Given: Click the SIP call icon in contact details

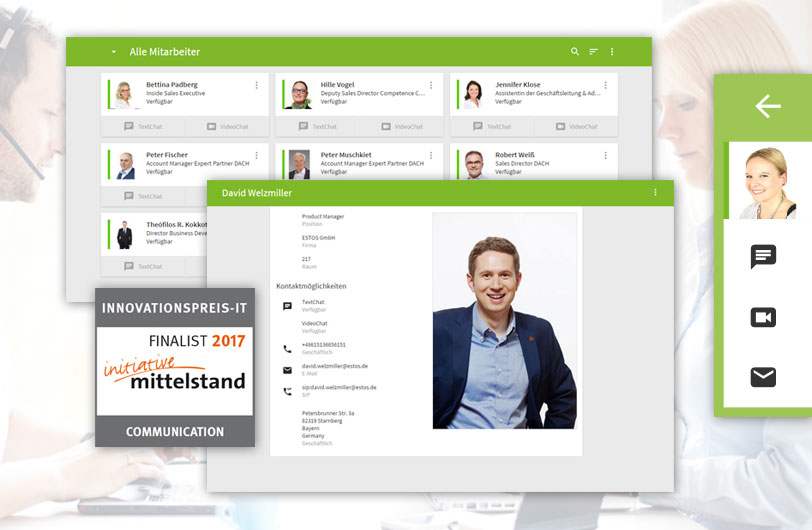Looking at the screenshot, I should tap(287, 392).
